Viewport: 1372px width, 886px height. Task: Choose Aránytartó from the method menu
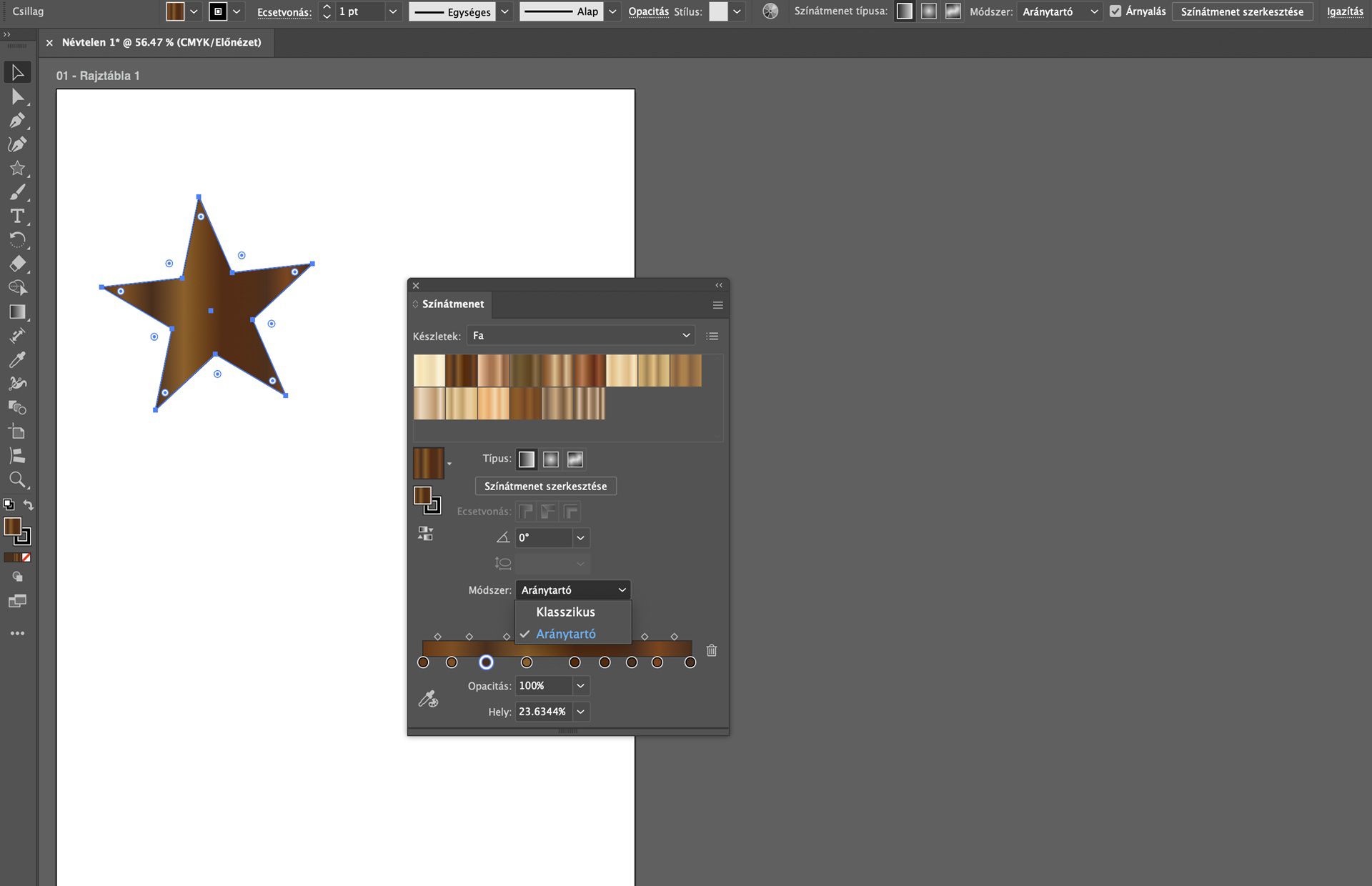[565, 634]
